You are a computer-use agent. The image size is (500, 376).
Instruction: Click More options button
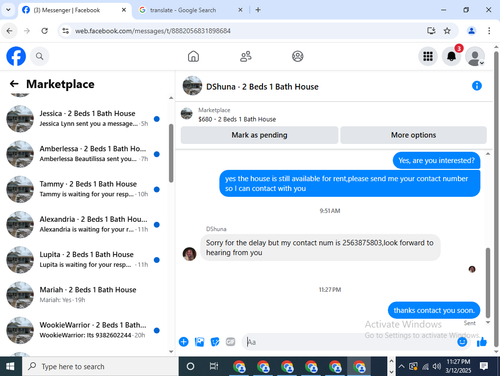tap(413, 135)
